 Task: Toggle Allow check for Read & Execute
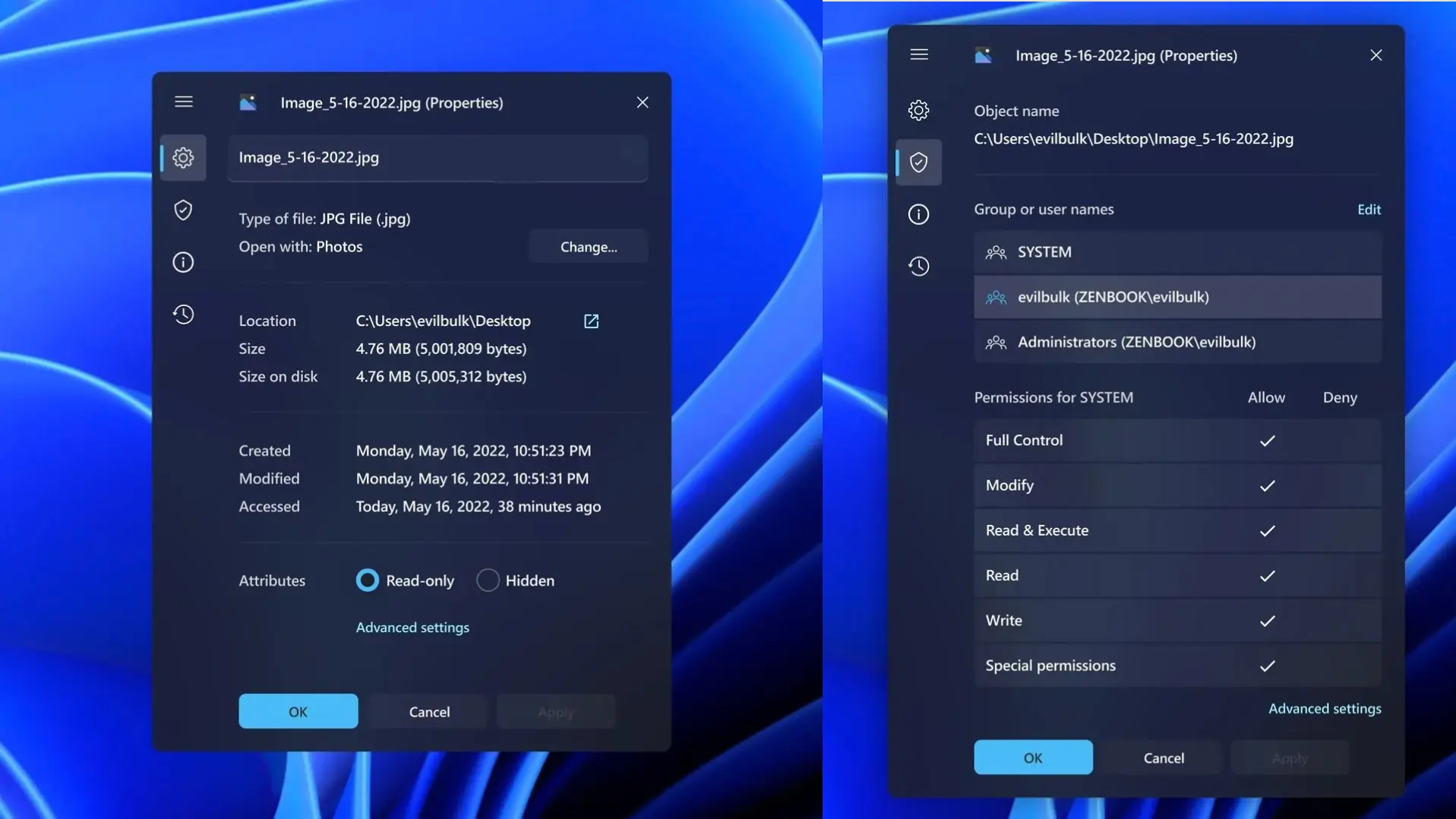tap(1267, 530)
